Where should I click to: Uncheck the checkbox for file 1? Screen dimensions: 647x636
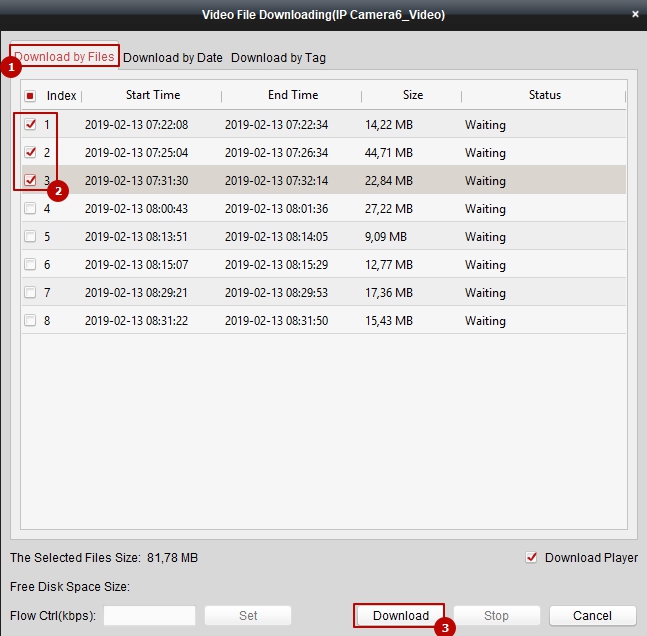tap(30, 125)
